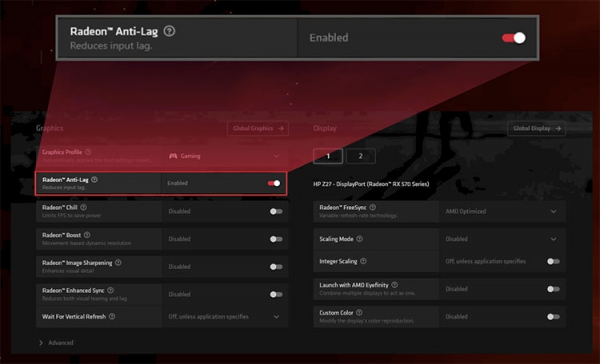
Task: Click 'Limits FPS to save power' description
Action: 72,215
